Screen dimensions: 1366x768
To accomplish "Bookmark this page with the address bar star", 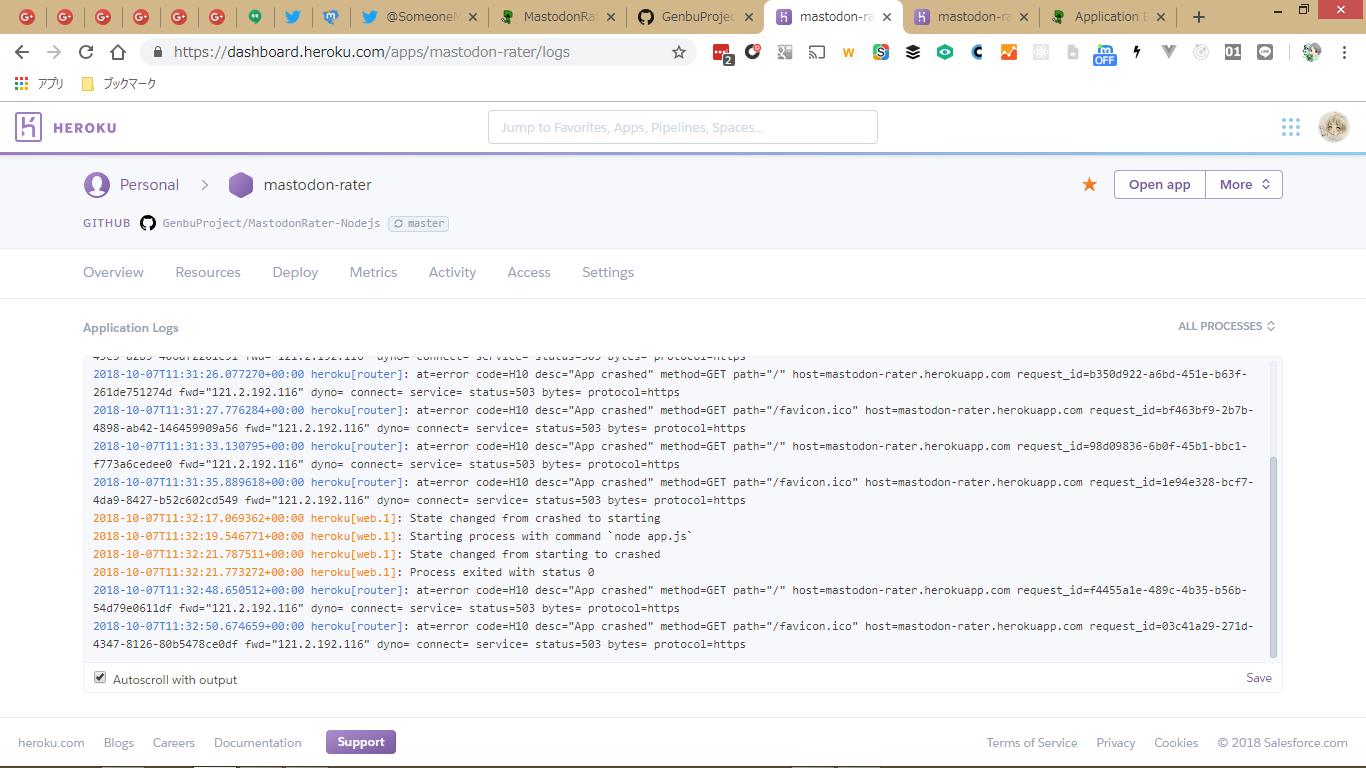I will pos(679,52).
